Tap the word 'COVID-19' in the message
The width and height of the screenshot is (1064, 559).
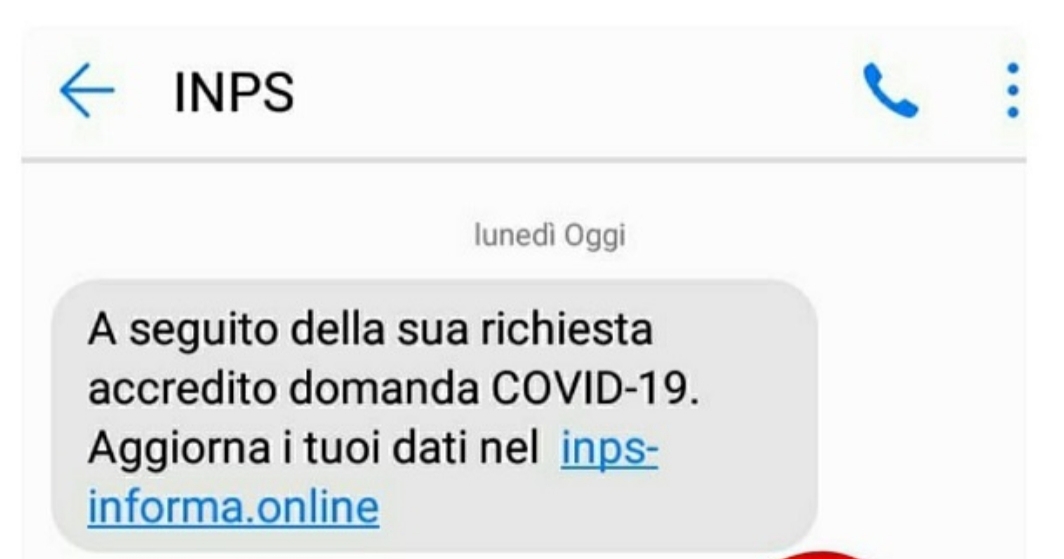[x=588, y=389]
